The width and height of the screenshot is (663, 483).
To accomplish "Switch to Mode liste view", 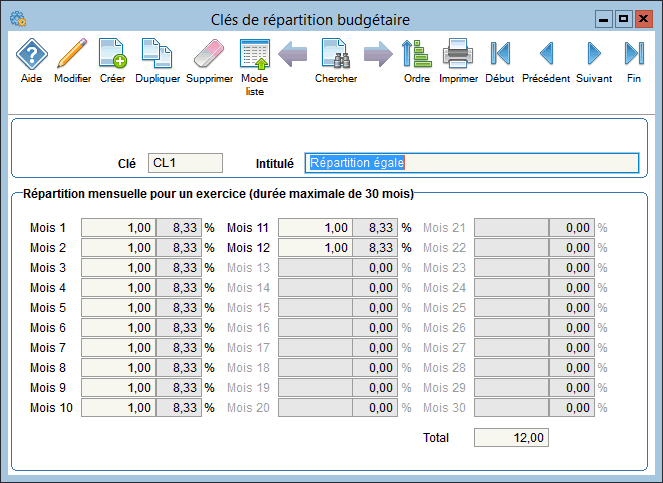I will tap(255, 54).
